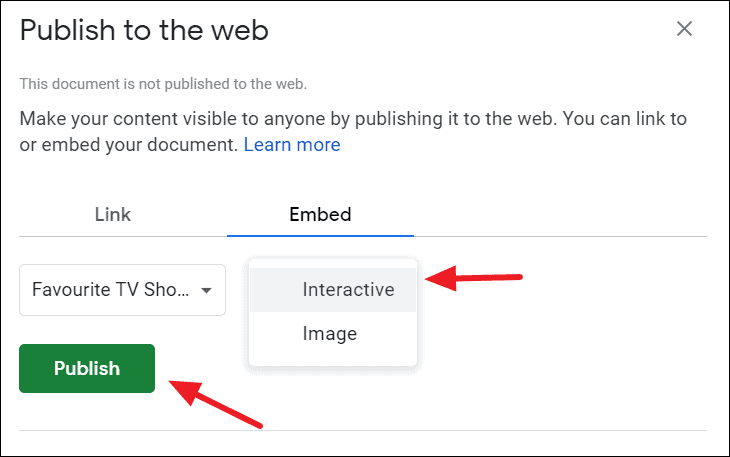This screenshot has height=457, width=730.
Task: Click the green Publish button
Action: 87,368
